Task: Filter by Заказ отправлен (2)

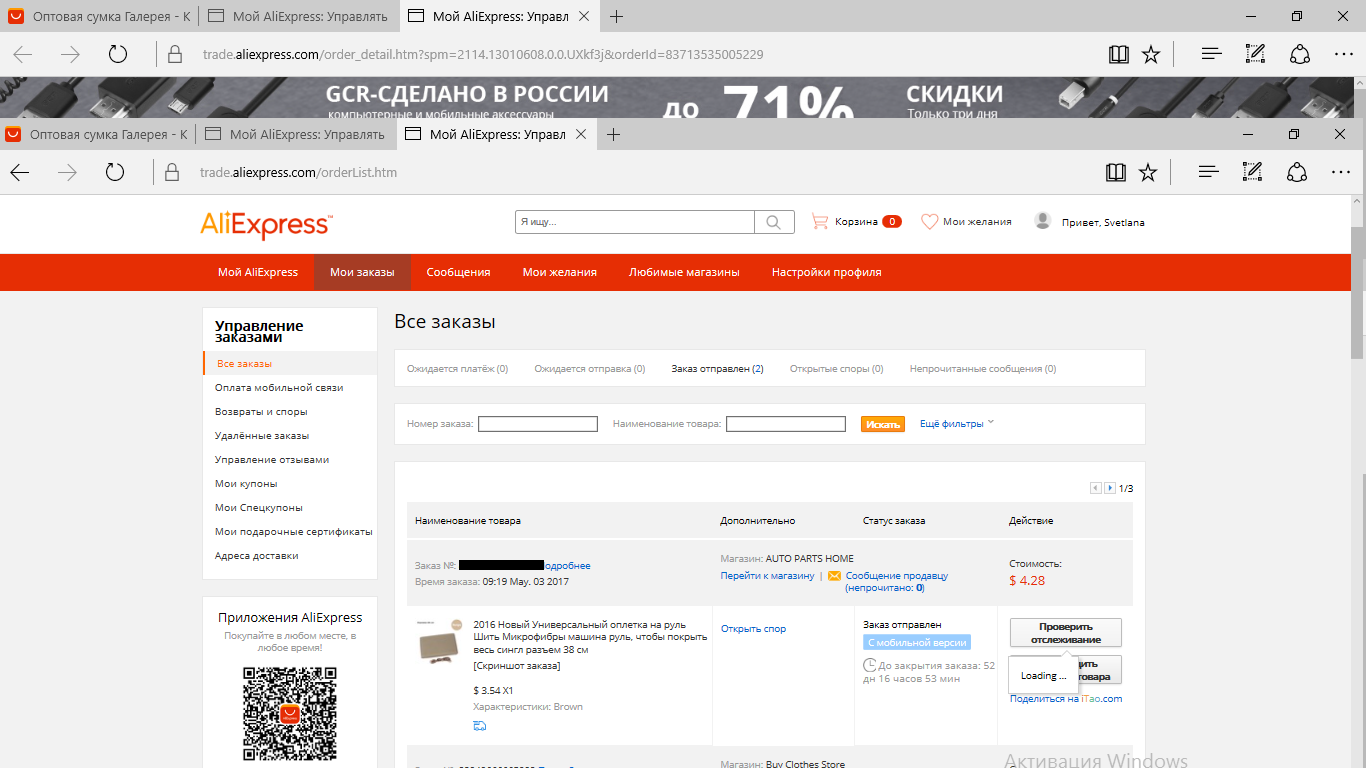Action: pyautogui.click(x=717, y=369)
